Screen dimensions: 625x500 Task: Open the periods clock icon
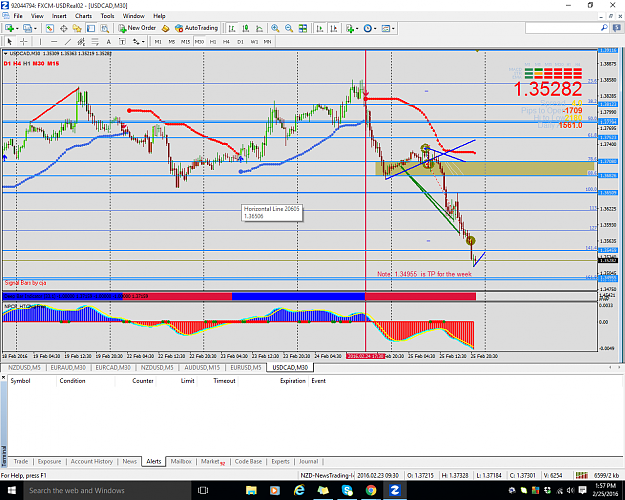368,28
